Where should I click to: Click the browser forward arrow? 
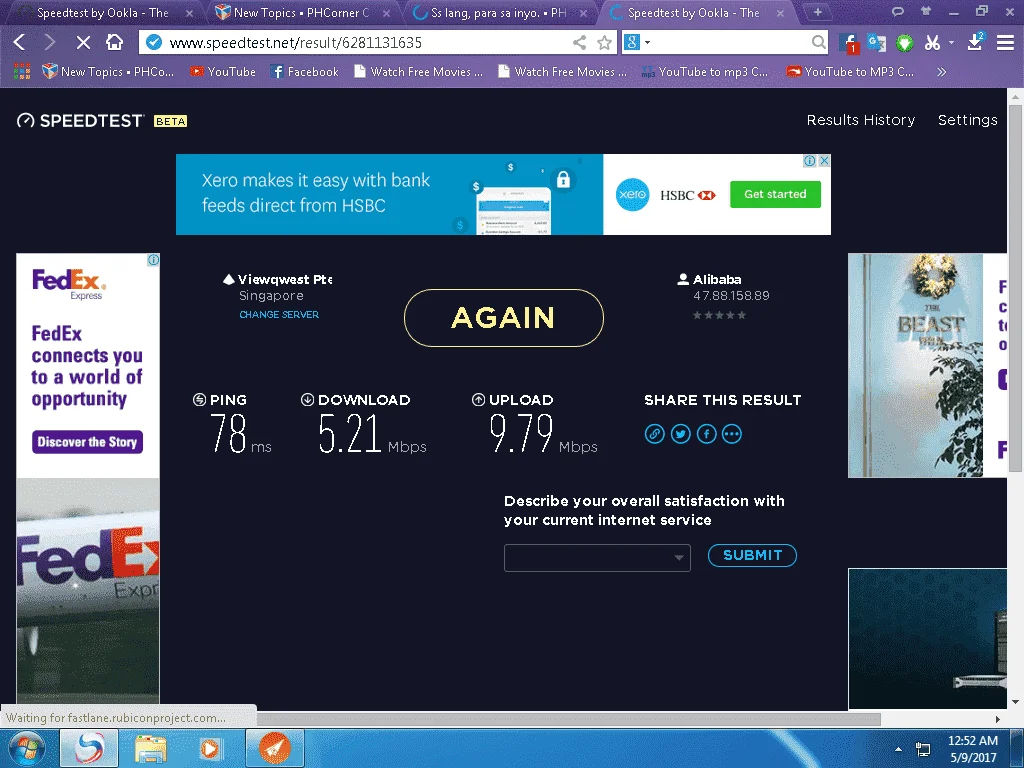(x=50, y=42)
